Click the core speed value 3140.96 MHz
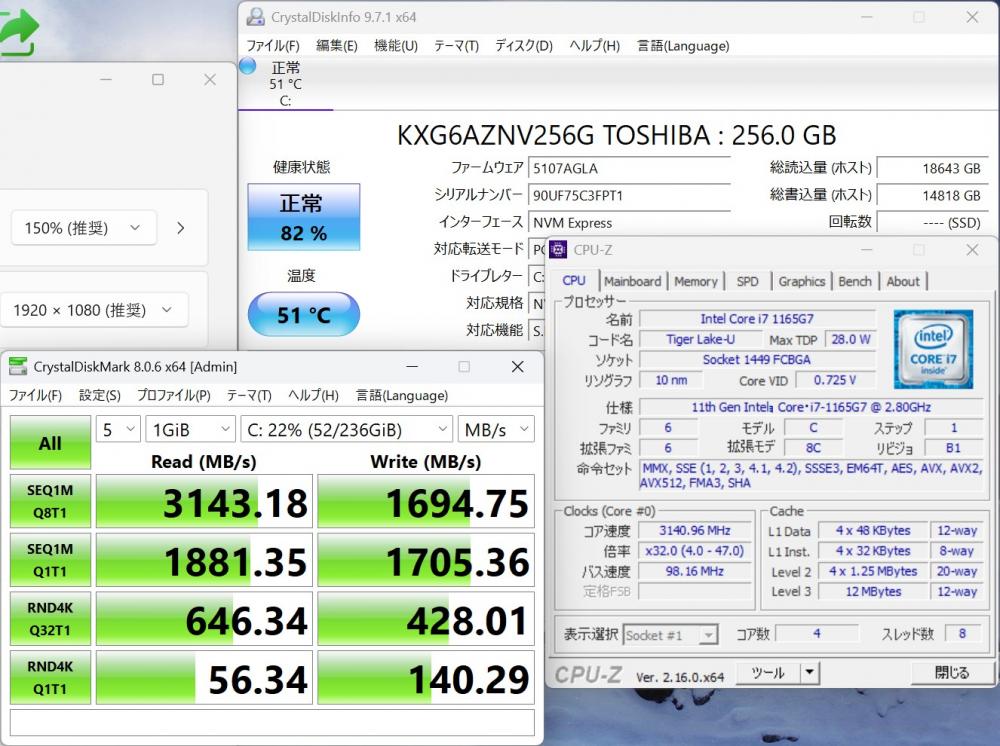1000x746 pixels. click(x=695, y=530)
